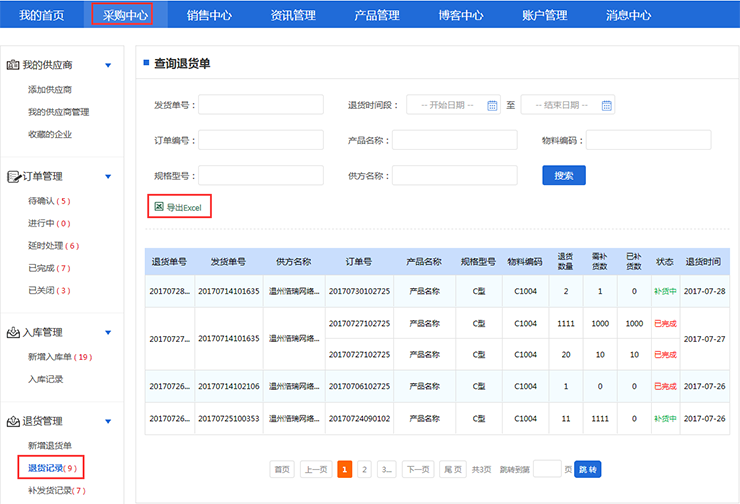Go to 尾页 last page

tap(453, 469)
